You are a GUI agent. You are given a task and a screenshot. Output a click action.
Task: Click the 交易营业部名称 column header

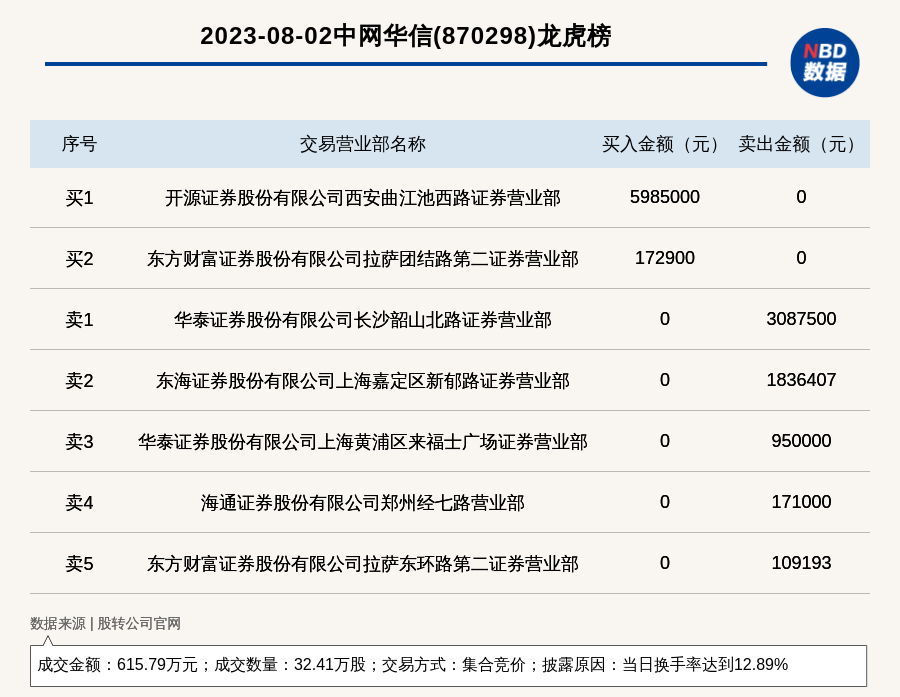pyautogui.click(x=363, y=144)
